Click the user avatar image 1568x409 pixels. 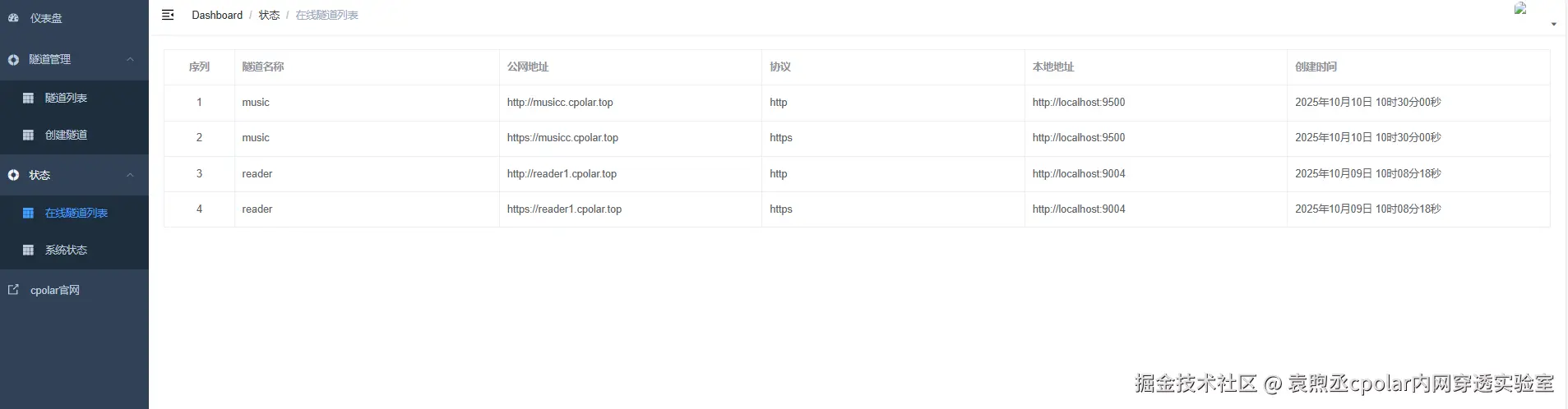tap(1520, 9)
